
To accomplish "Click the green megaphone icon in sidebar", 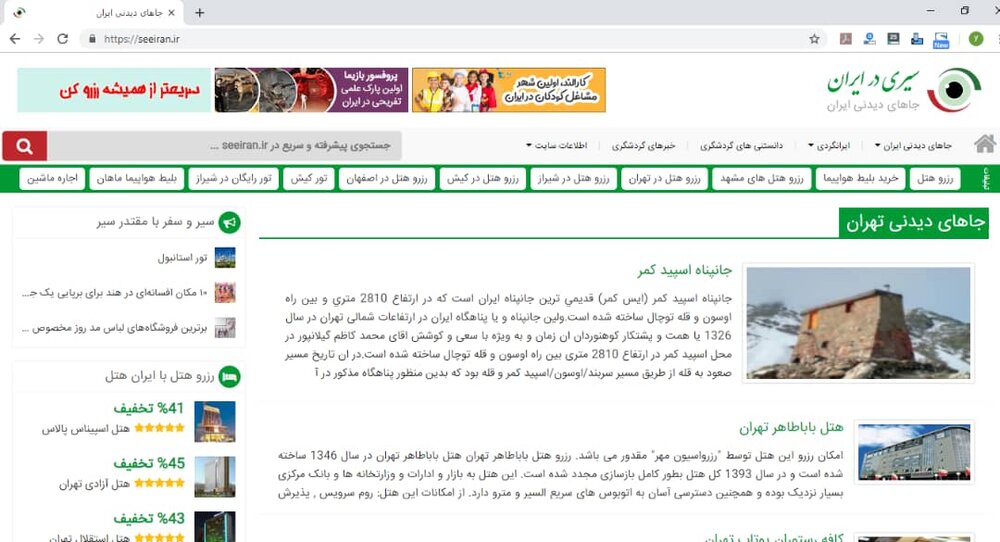I will [230, 222].
